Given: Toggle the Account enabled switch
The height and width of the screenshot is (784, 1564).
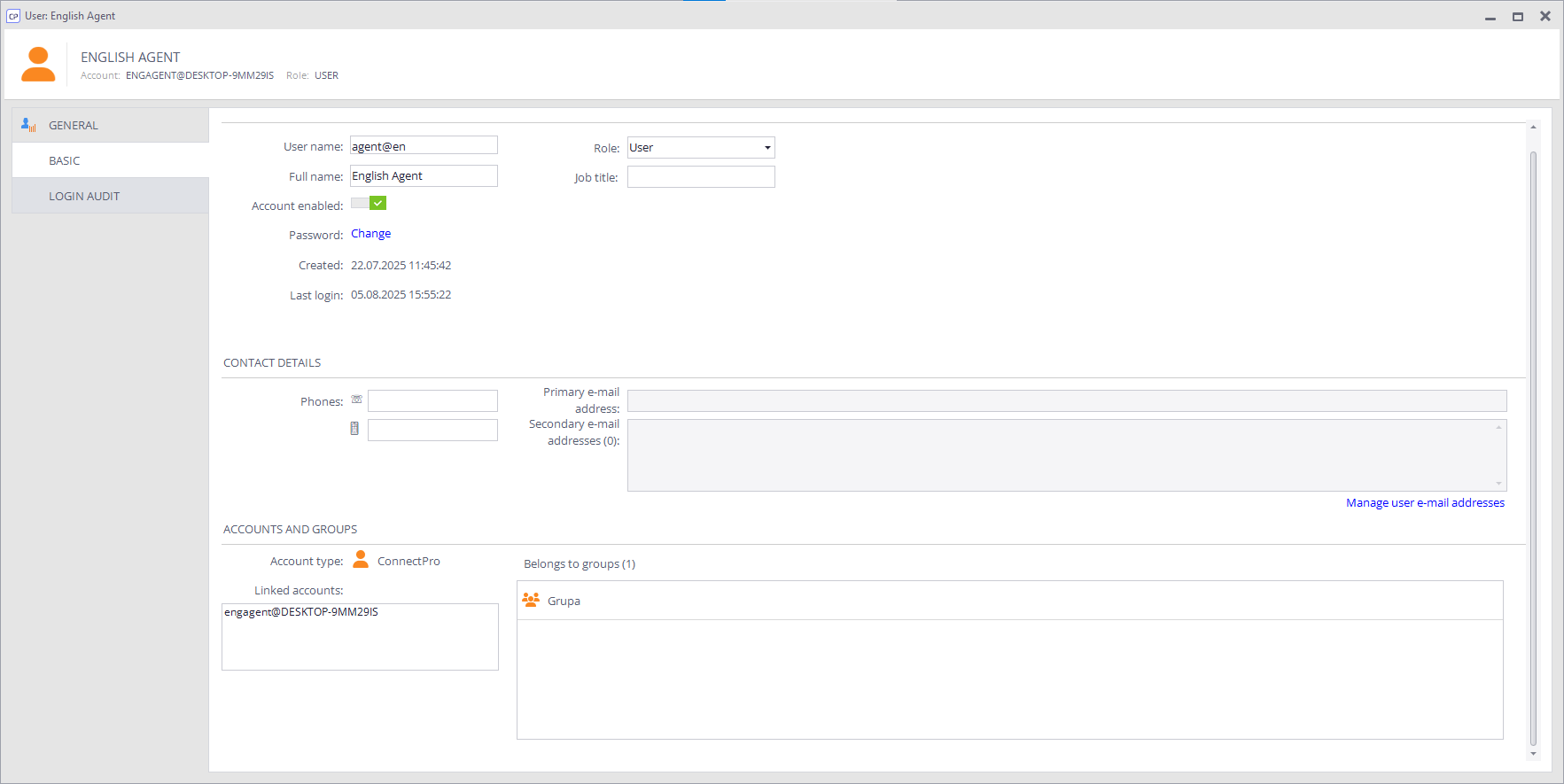Looking at the screenshot, I should pyautogui.click(x=369, y=204).
